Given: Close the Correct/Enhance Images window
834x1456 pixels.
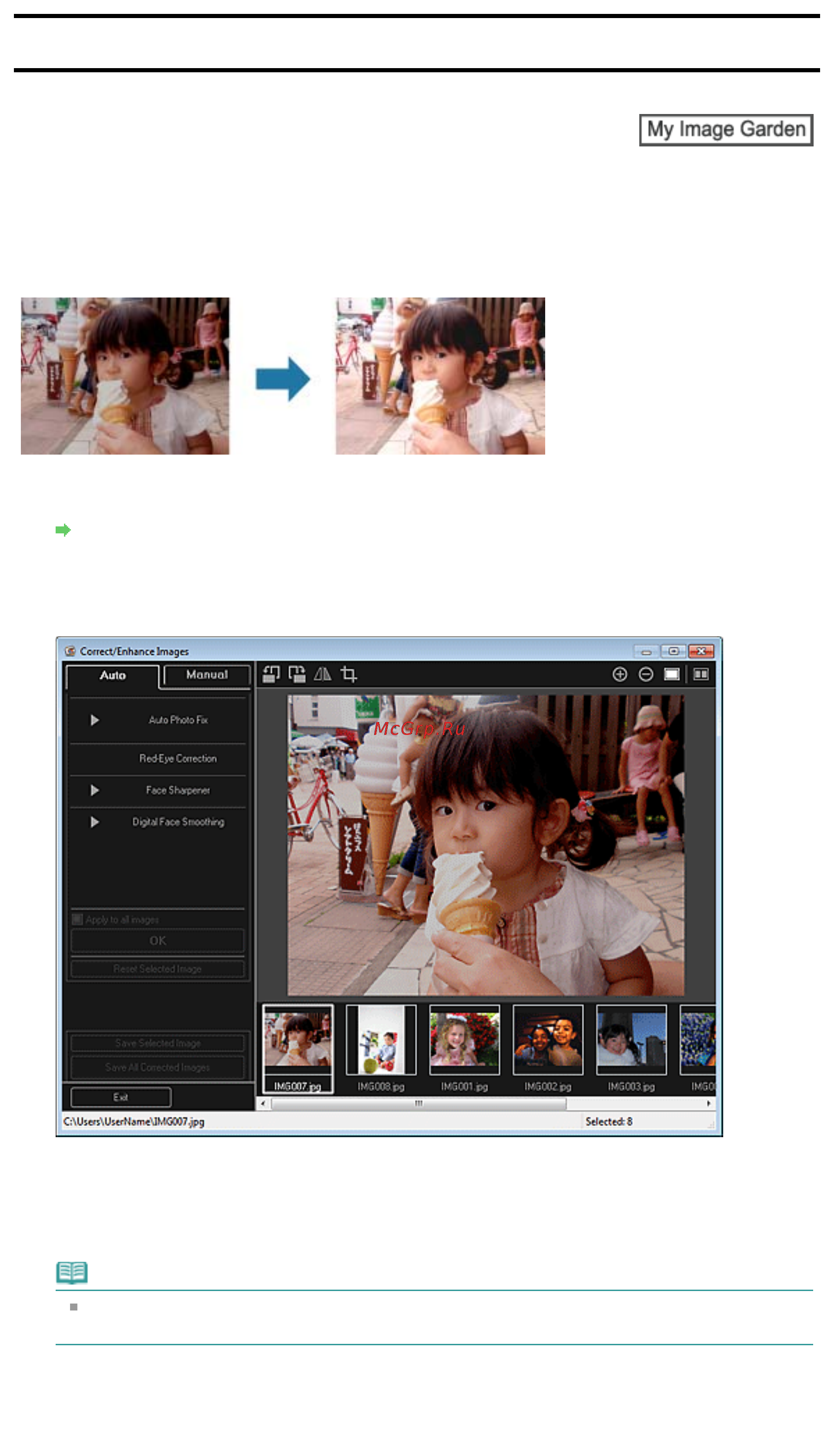Looking at the screenshot, I should coord(701,652).
